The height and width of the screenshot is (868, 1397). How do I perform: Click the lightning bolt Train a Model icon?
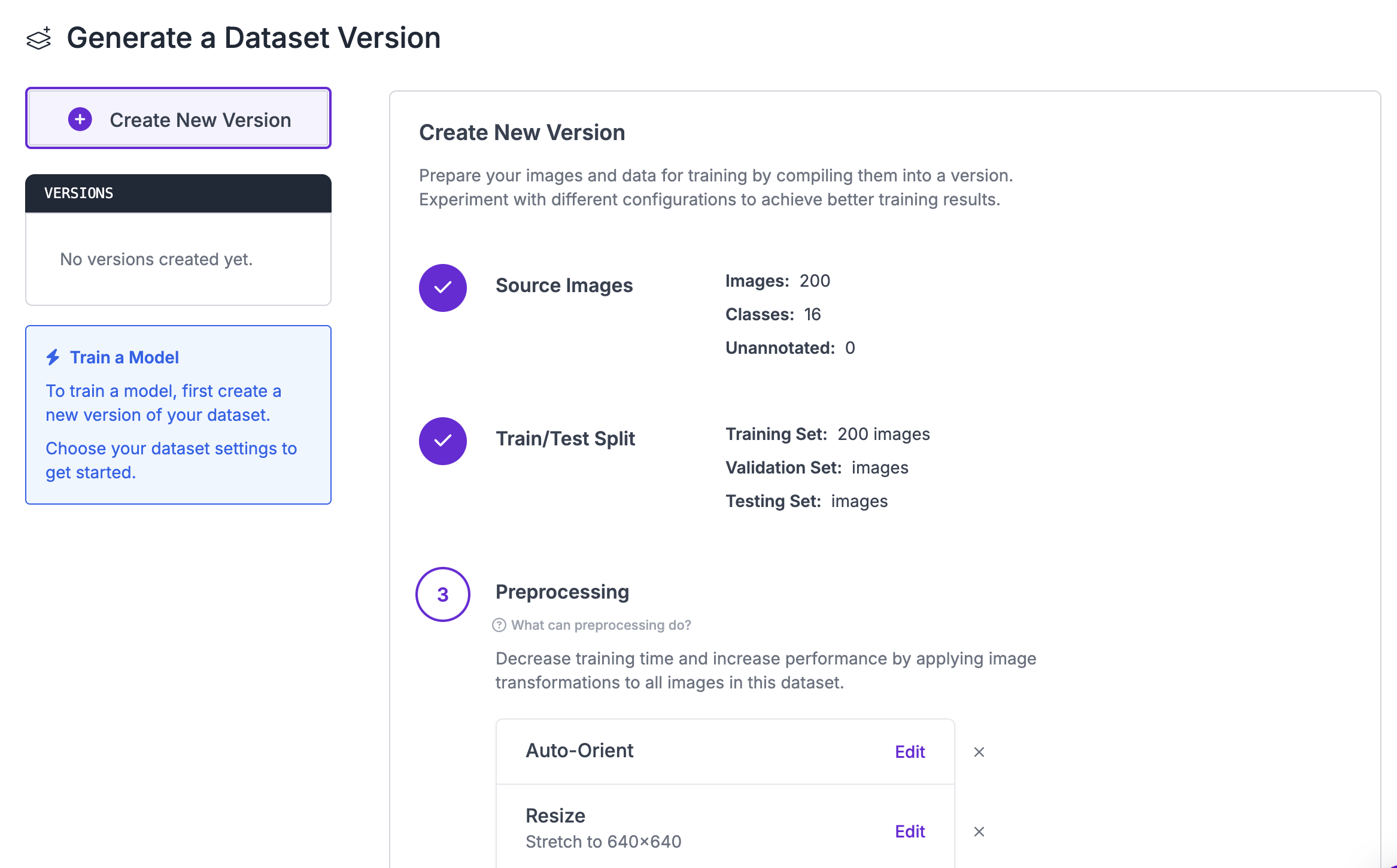pyautogui.click(x=53, y=357)
